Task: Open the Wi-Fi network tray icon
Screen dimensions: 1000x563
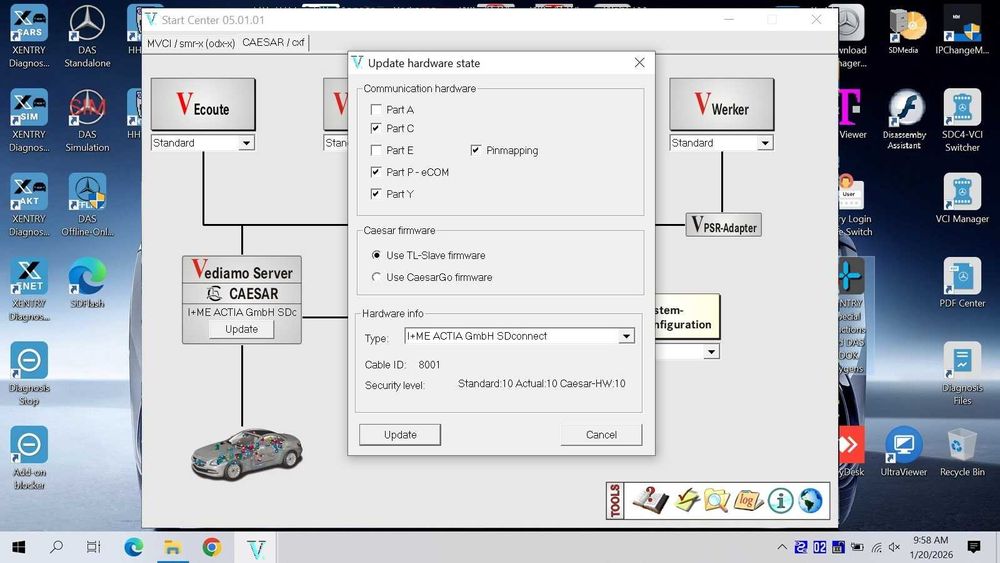Action: click(x=877, y=547)
